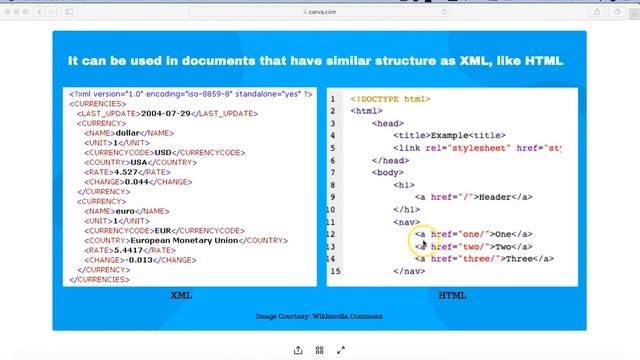Click the COUNTRY 'USA' line
Viewport: 640px width, 360px height.
point(140,162)
